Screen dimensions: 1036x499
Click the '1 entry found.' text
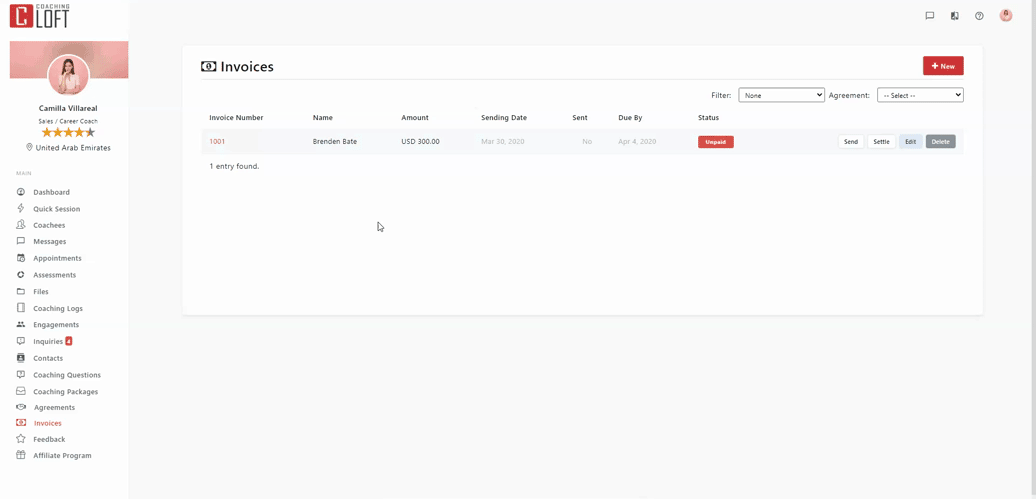[x=235, y=167]
